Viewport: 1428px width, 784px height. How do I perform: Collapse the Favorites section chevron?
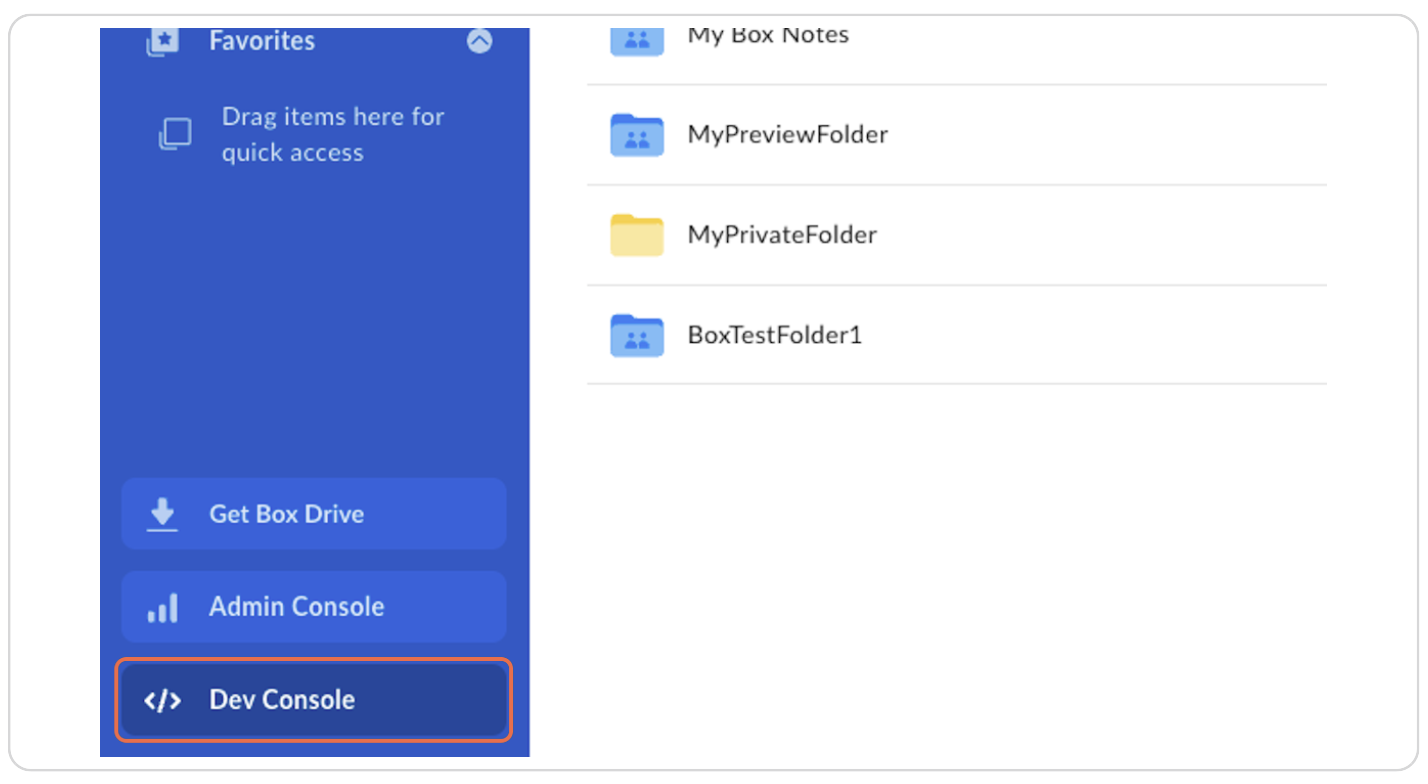[x=480, y=41]
